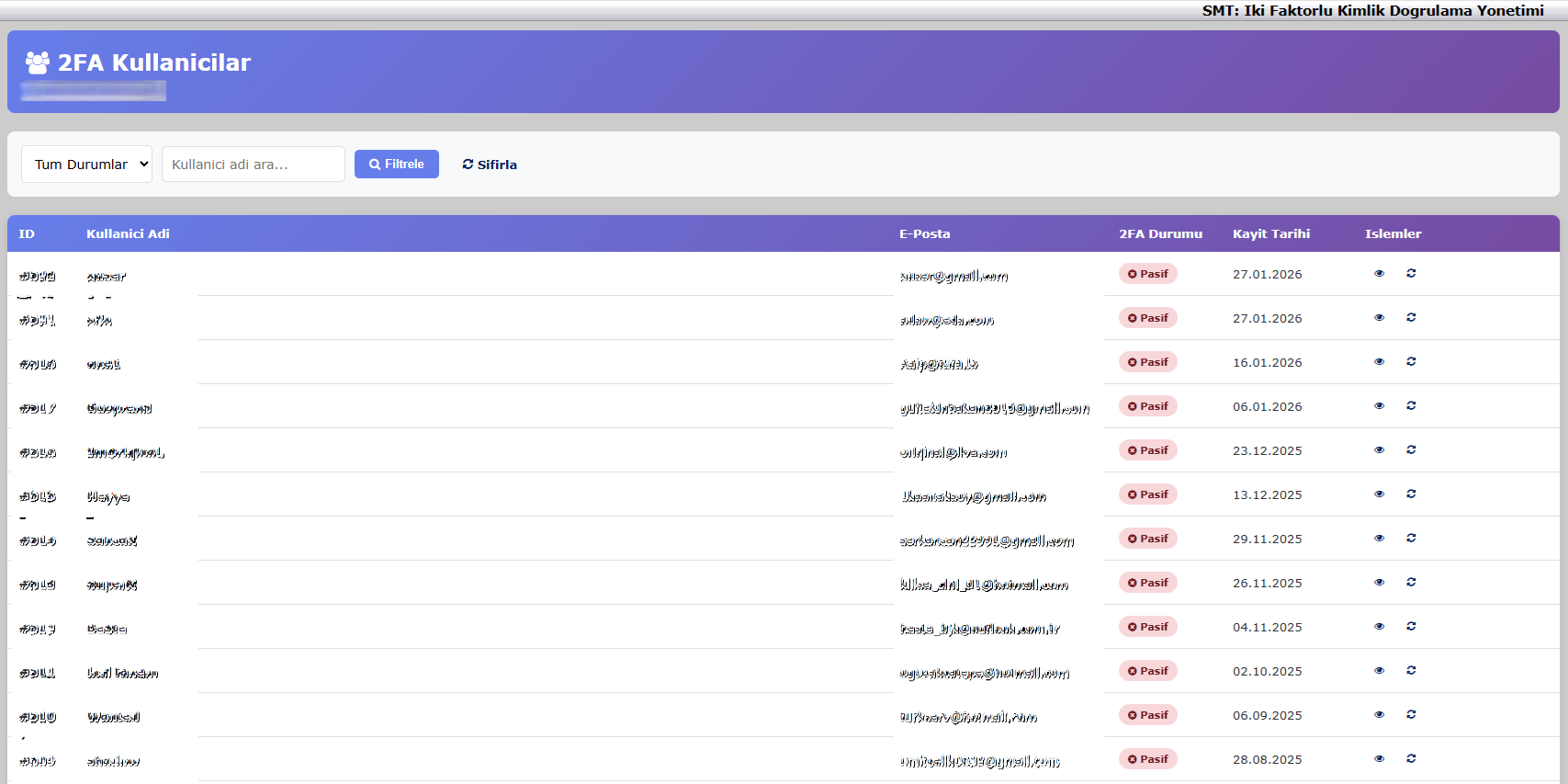1568x784 pixels.
Task: Click the Sifirla reset link
Action: click(x=490, y=165)
